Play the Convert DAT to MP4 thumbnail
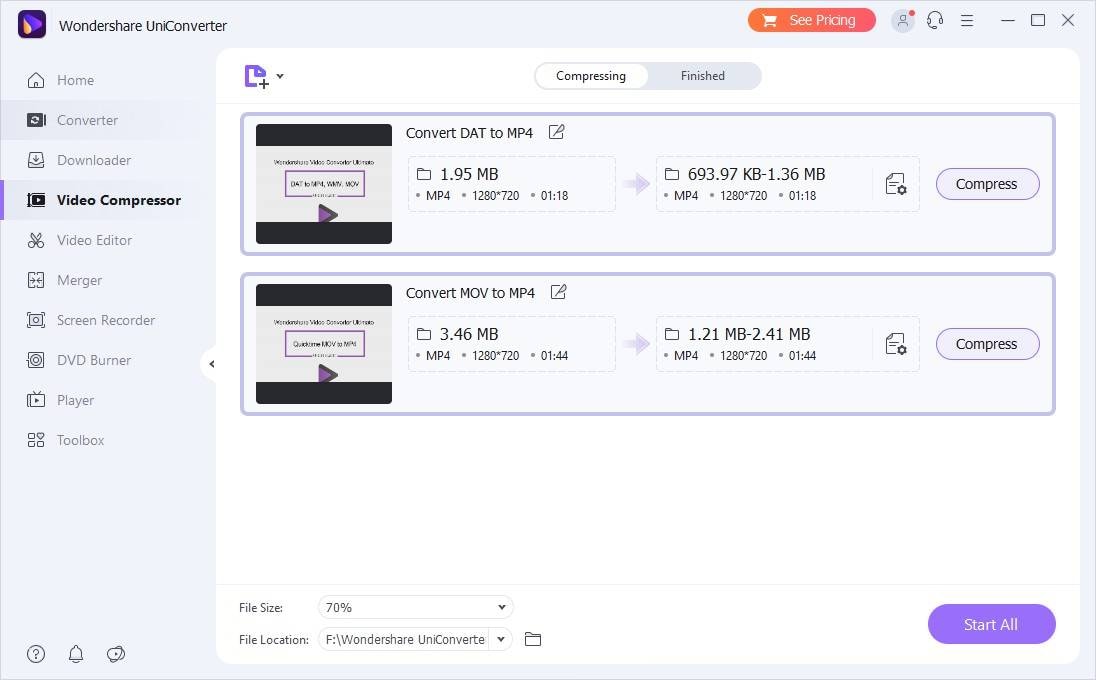The height and width of the screenshot is (680, 1096). 327,214
